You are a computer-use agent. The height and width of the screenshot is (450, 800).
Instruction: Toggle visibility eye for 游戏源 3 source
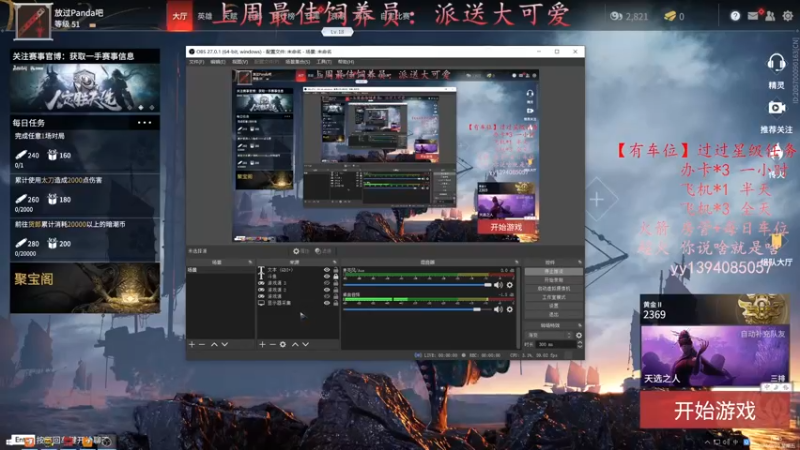click(x=327, y=283)
